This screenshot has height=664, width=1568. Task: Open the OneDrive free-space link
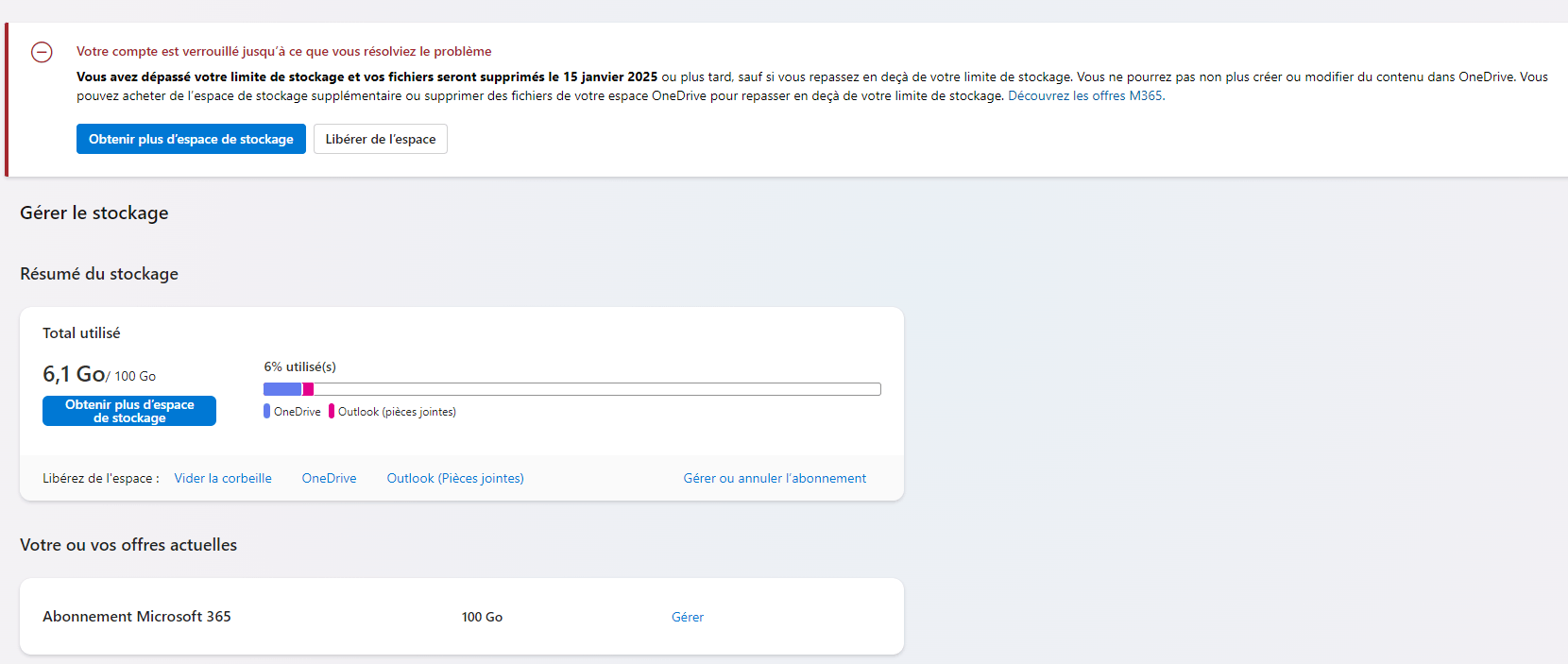[x=330, y=478]
